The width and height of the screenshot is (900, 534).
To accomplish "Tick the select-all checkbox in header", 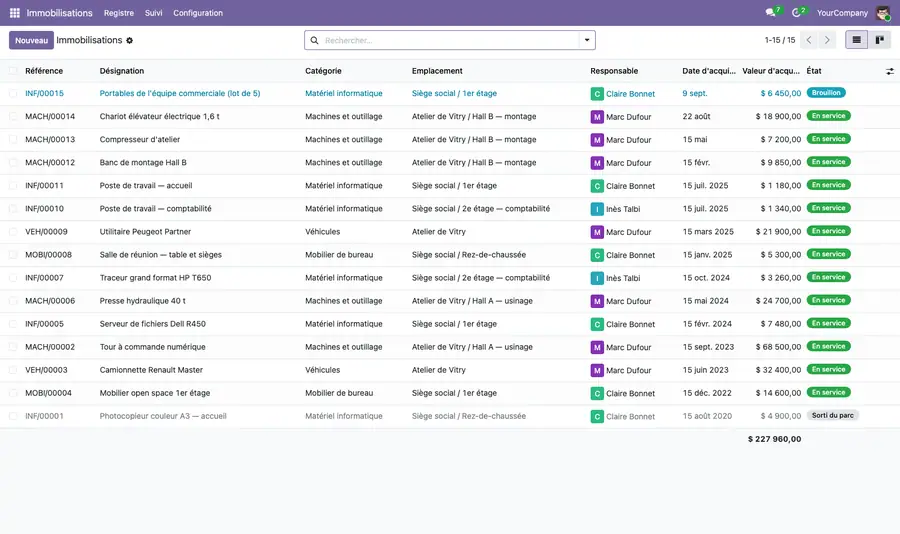I will pyautogui.click(x=13, y=71).
